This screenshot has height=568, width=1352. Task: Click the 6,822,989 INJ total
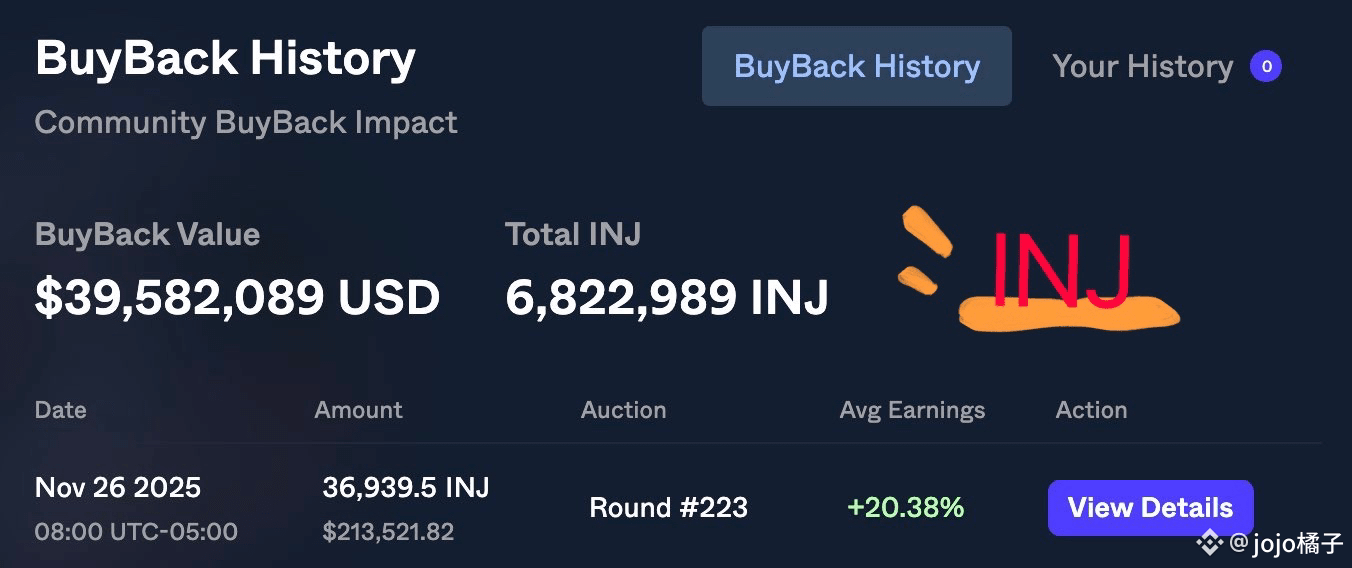(x=666, y=297)
